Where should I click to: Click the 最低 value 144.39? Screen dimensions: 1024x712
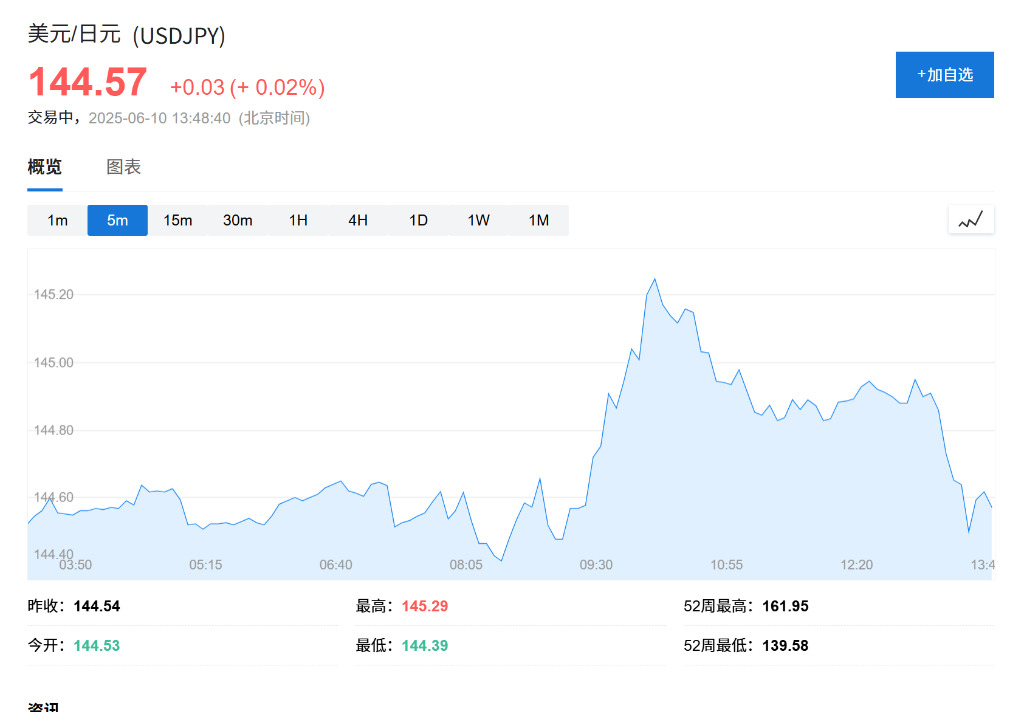point(425,646)
